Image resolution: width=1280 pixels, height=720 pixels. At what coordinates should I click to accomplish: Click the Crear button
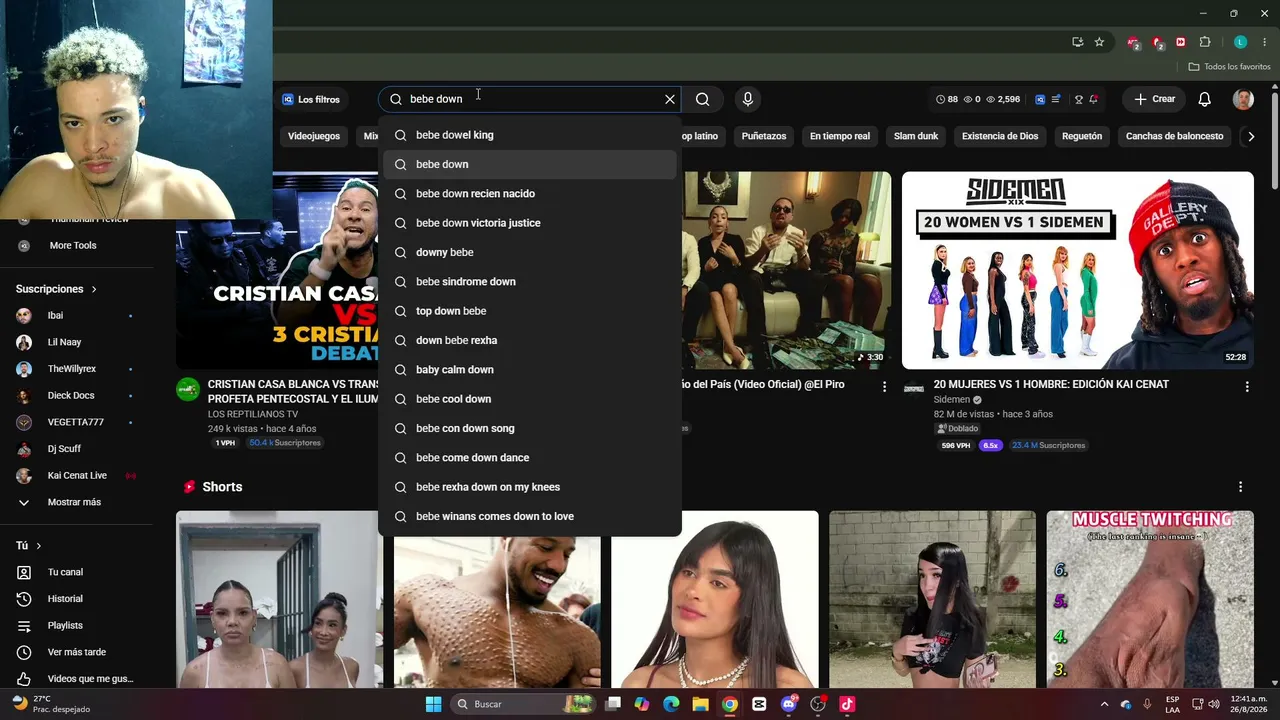click(x=1154, y=99)
